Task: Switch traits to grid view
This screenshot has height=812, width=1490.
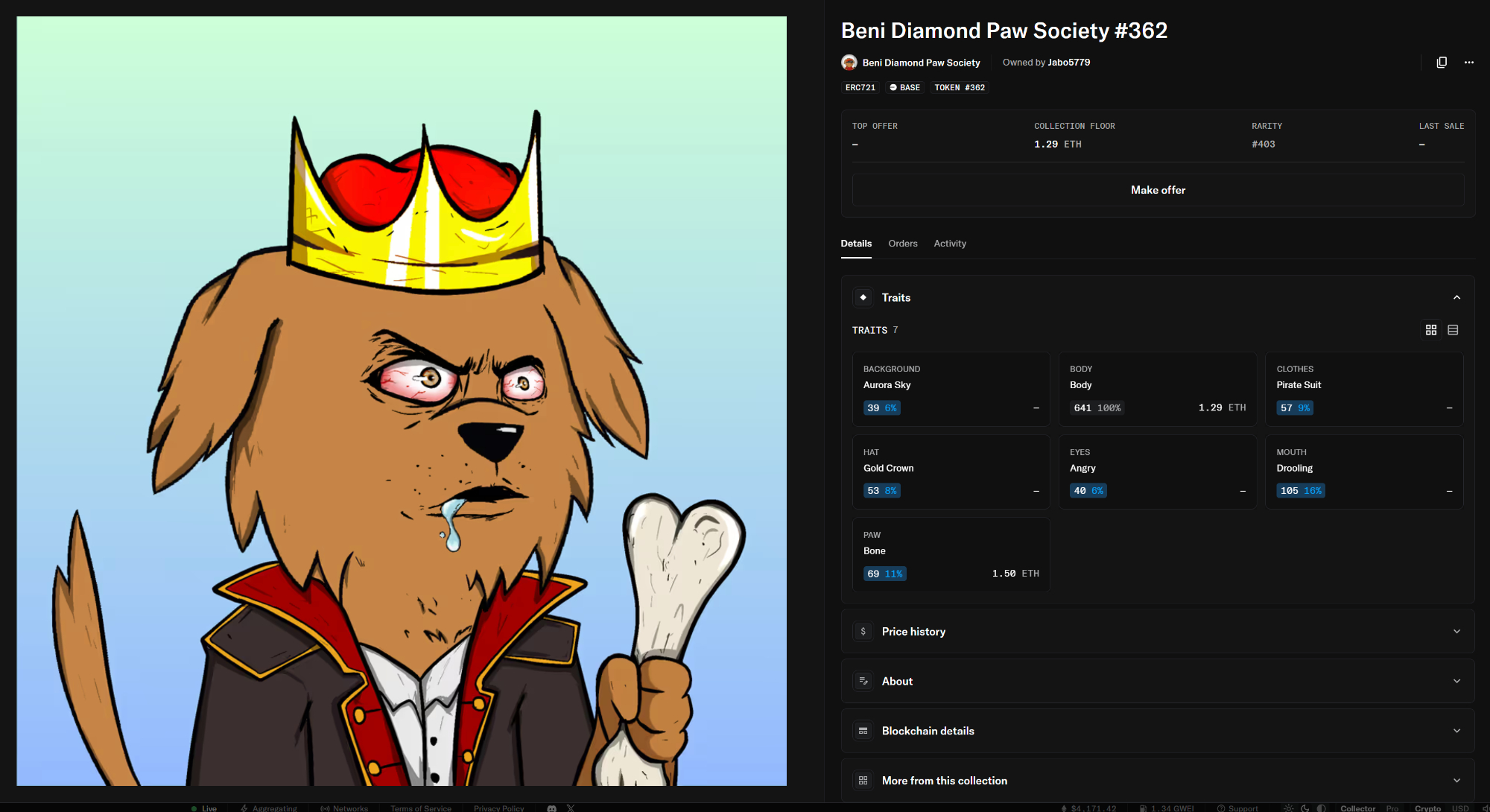Action: coord(1431,330)
